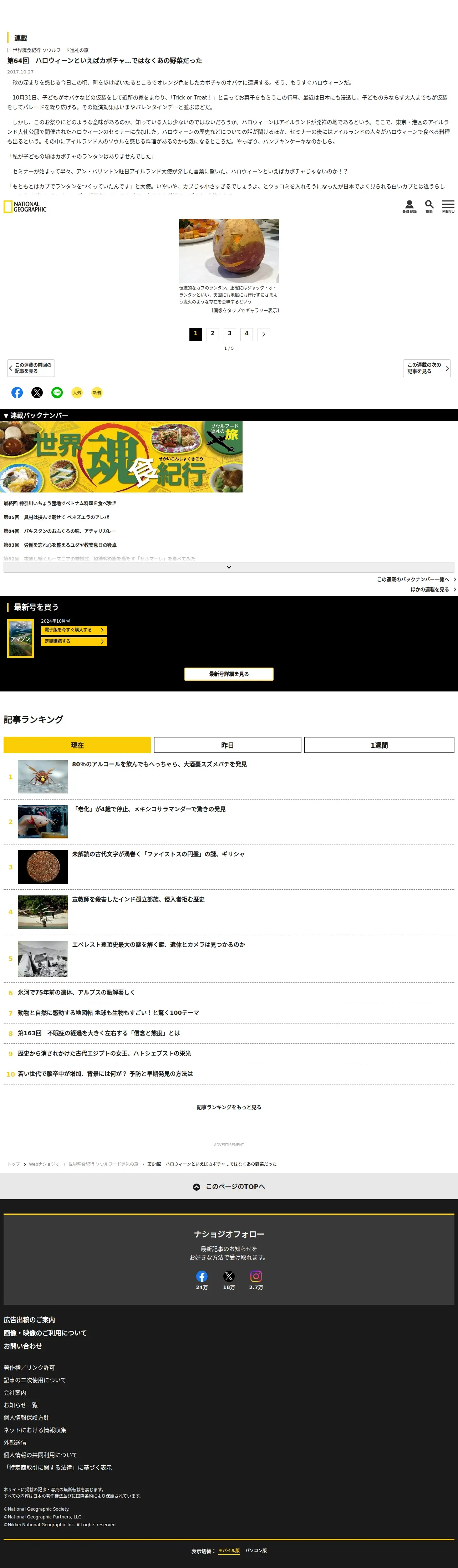Open 宣教師を殺害したインド孤立部族 article
The image size is (458, 1568).
tap(138, 900)
